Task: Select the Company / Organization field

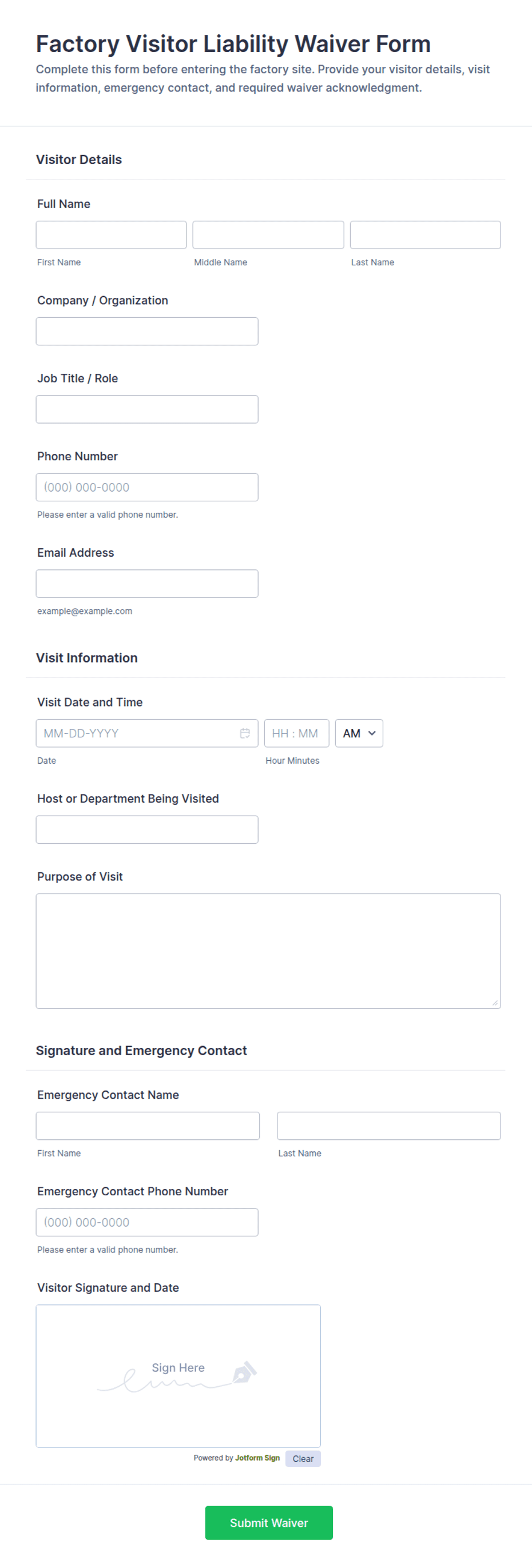Action: (147, 331)
